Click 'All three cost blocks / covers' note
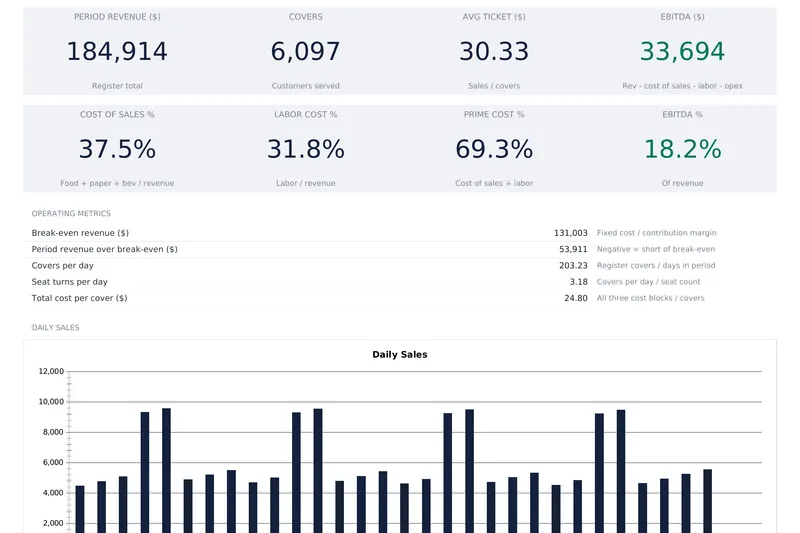This screenshot has width=800, height=533. [651, 298]
